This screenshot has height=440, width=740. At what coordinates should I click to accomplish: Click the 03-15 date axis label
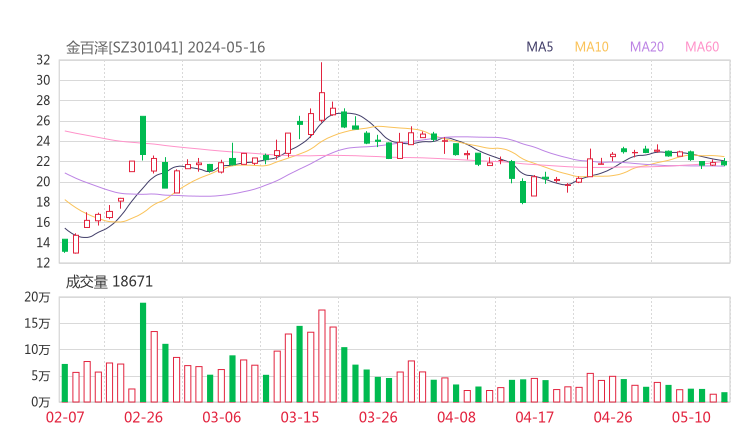[300, 417]
